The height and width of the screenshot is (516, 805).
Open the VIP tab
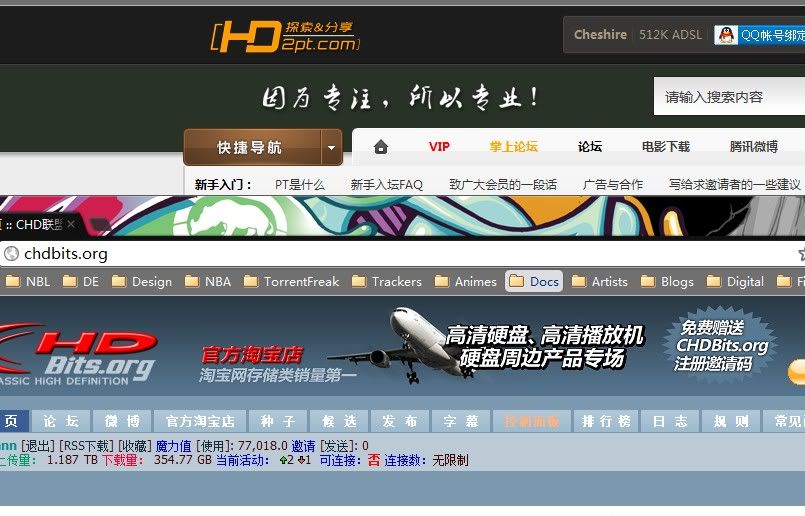439,147
